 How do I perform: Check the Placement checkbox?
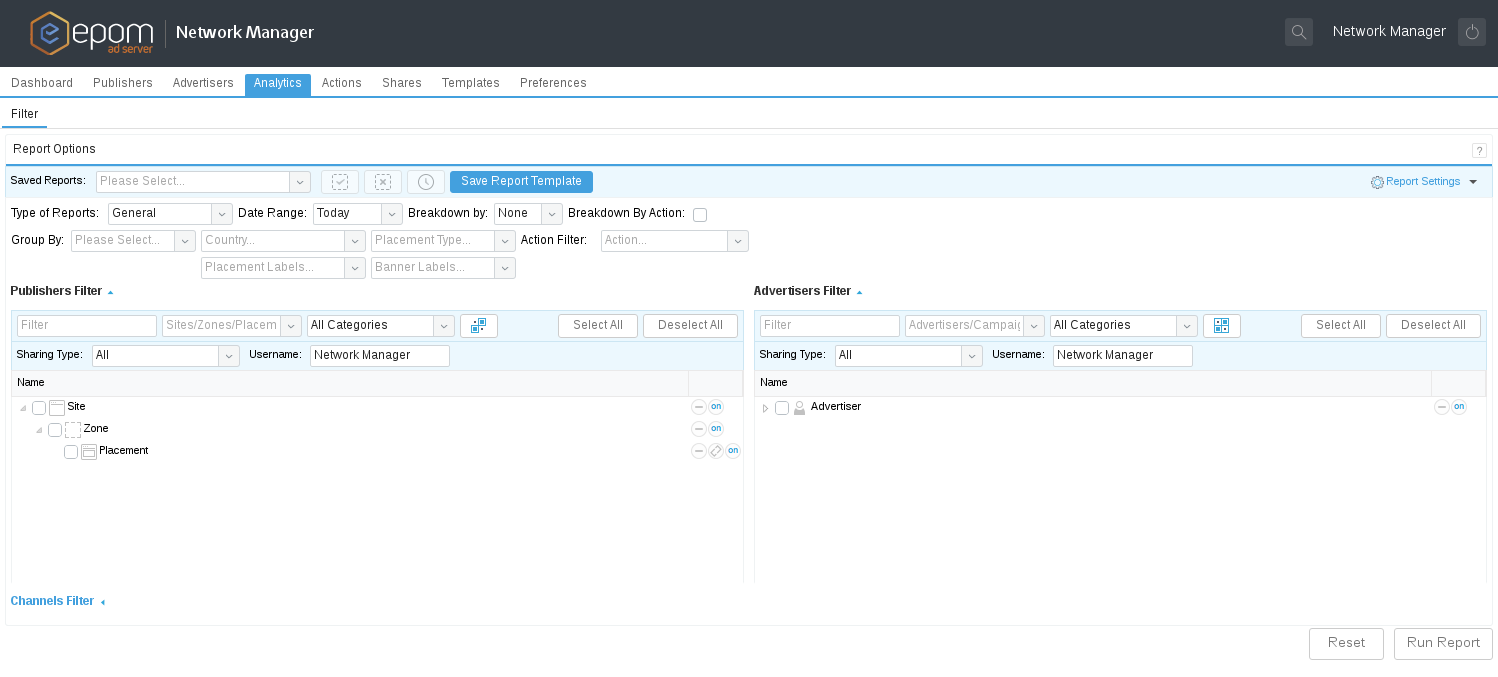[71, 452]
